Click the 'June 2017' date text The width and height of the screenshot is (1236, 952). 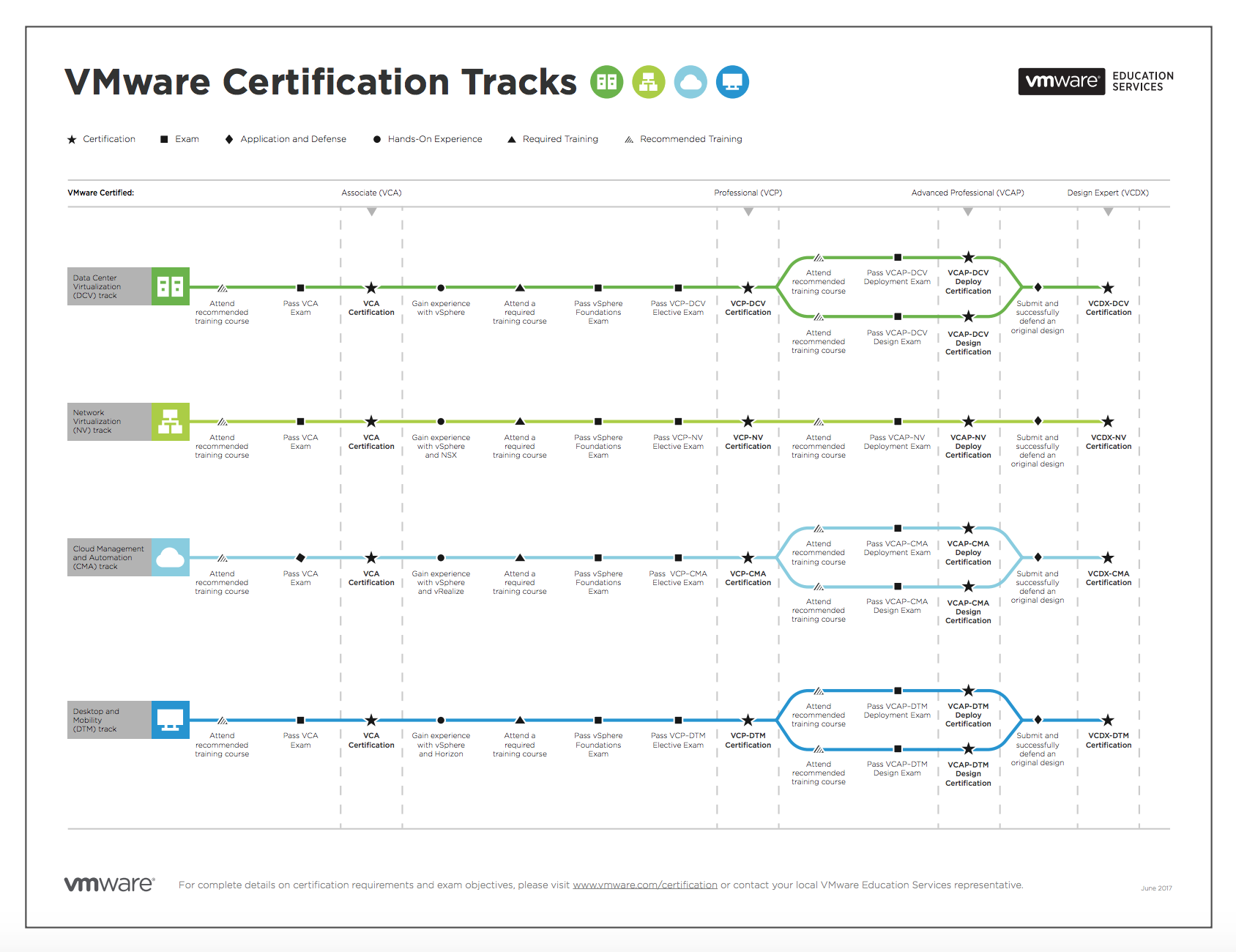[1156, 888]
